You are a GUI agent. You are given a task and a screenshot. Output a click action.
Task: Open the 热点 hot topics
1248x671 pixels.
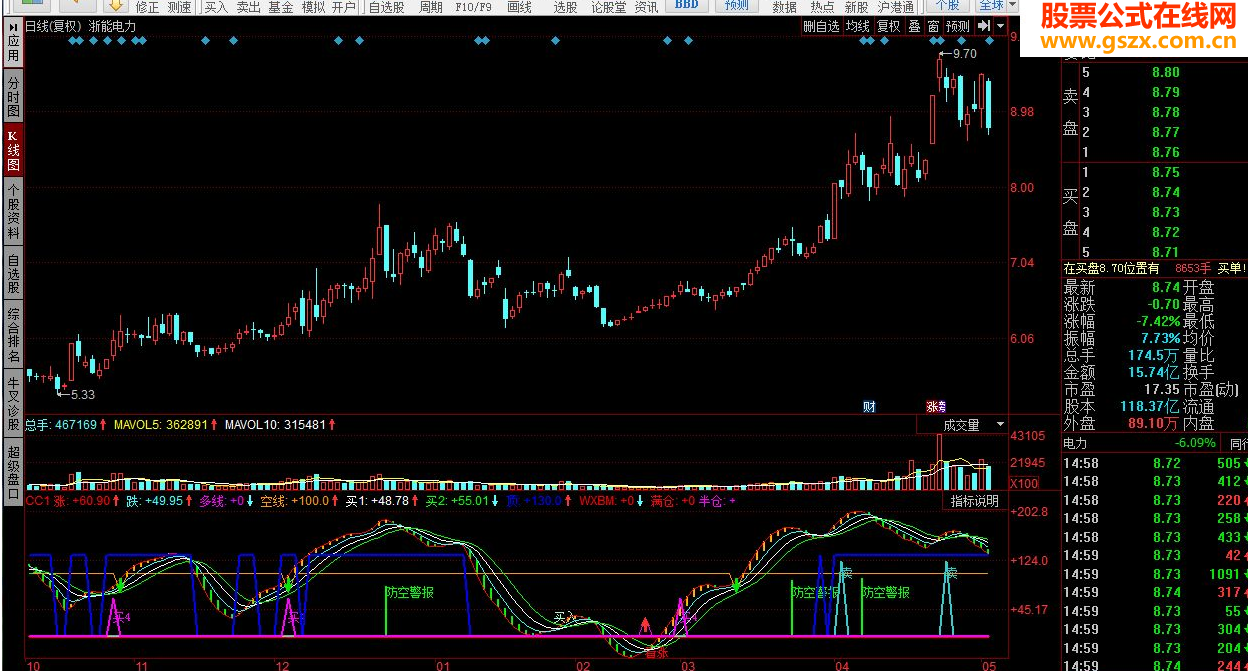[x=822, y=6]
